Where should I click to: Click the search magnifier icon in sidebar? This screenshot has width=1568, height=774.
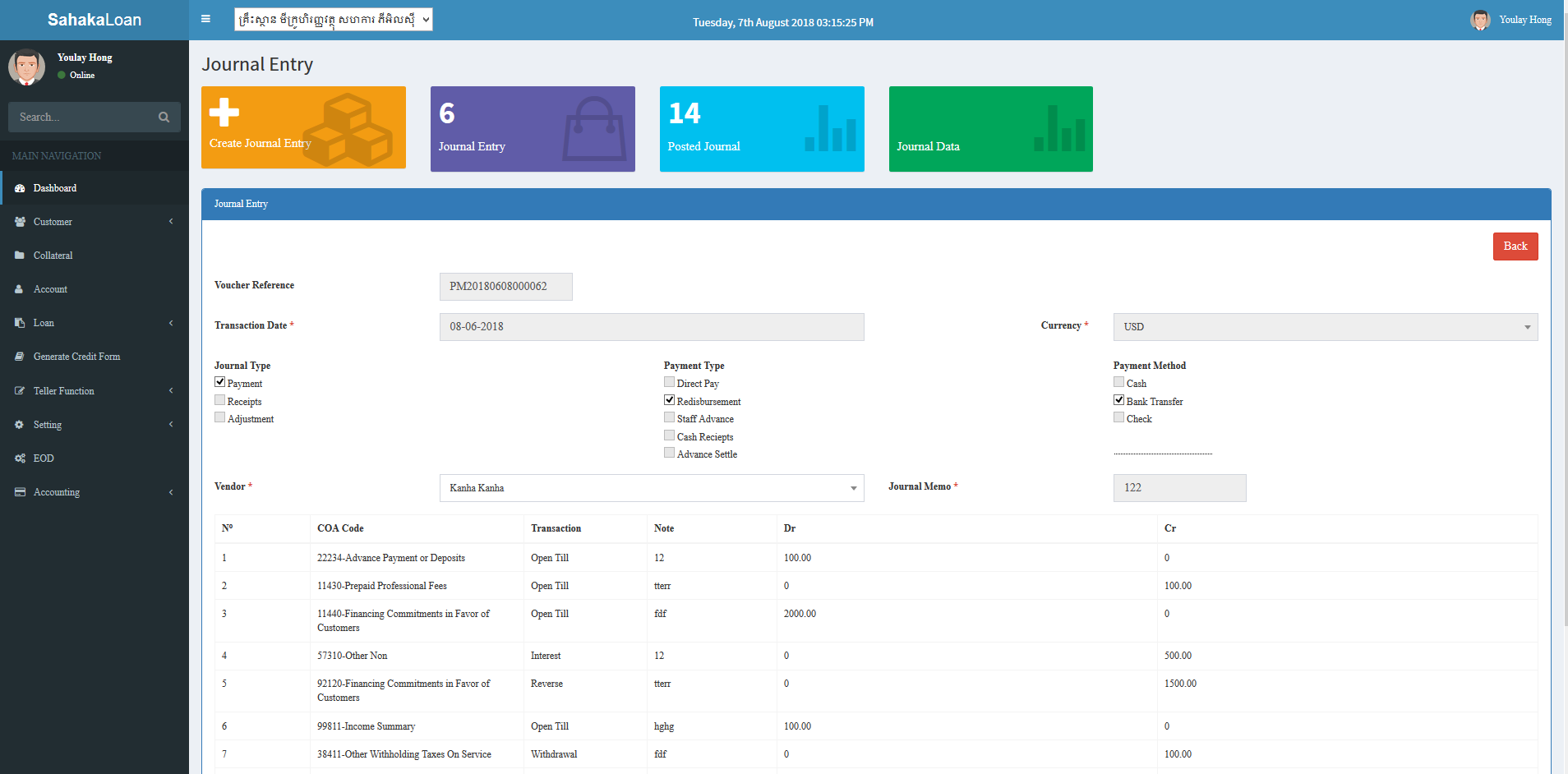pyautogui.click(x=164, y=117)
